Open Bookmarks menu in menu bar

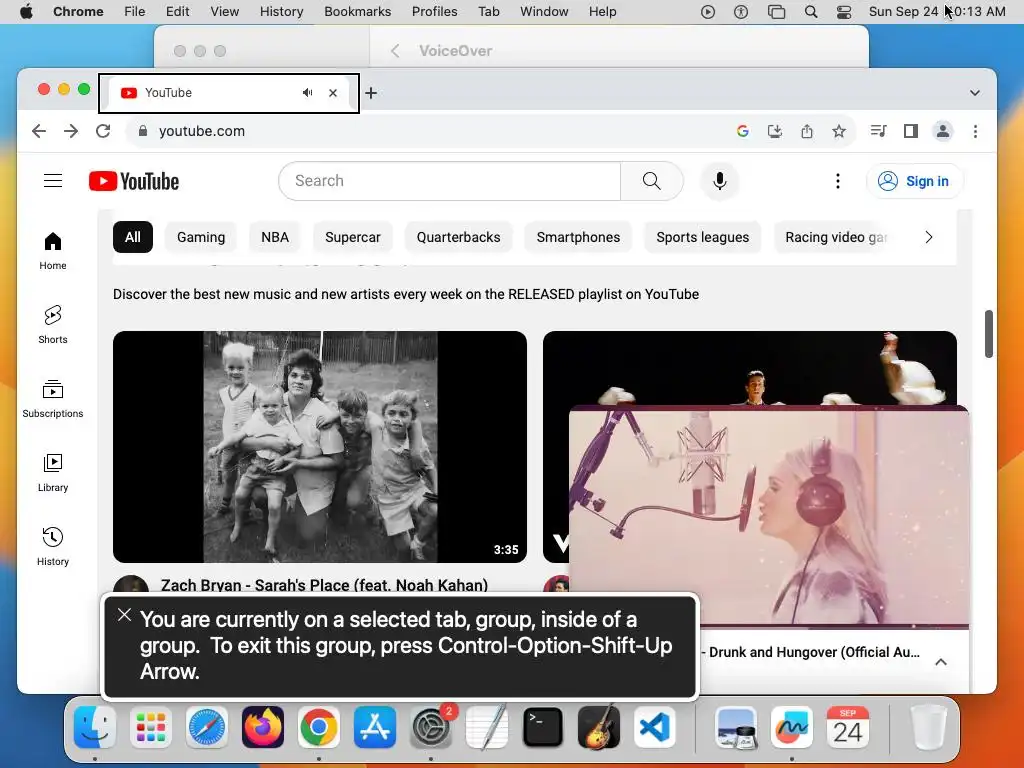(x=357, y=12)
